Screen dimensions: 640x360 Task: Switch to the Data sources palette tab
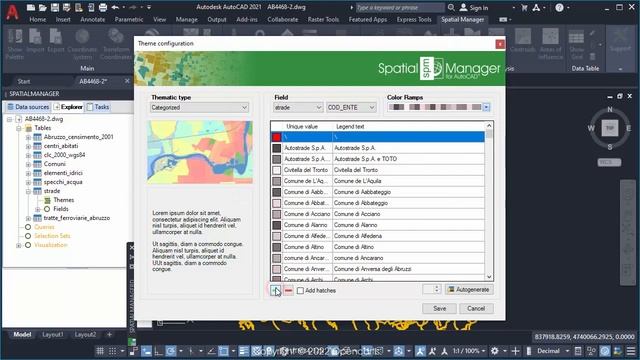click(x=28, y=107)
